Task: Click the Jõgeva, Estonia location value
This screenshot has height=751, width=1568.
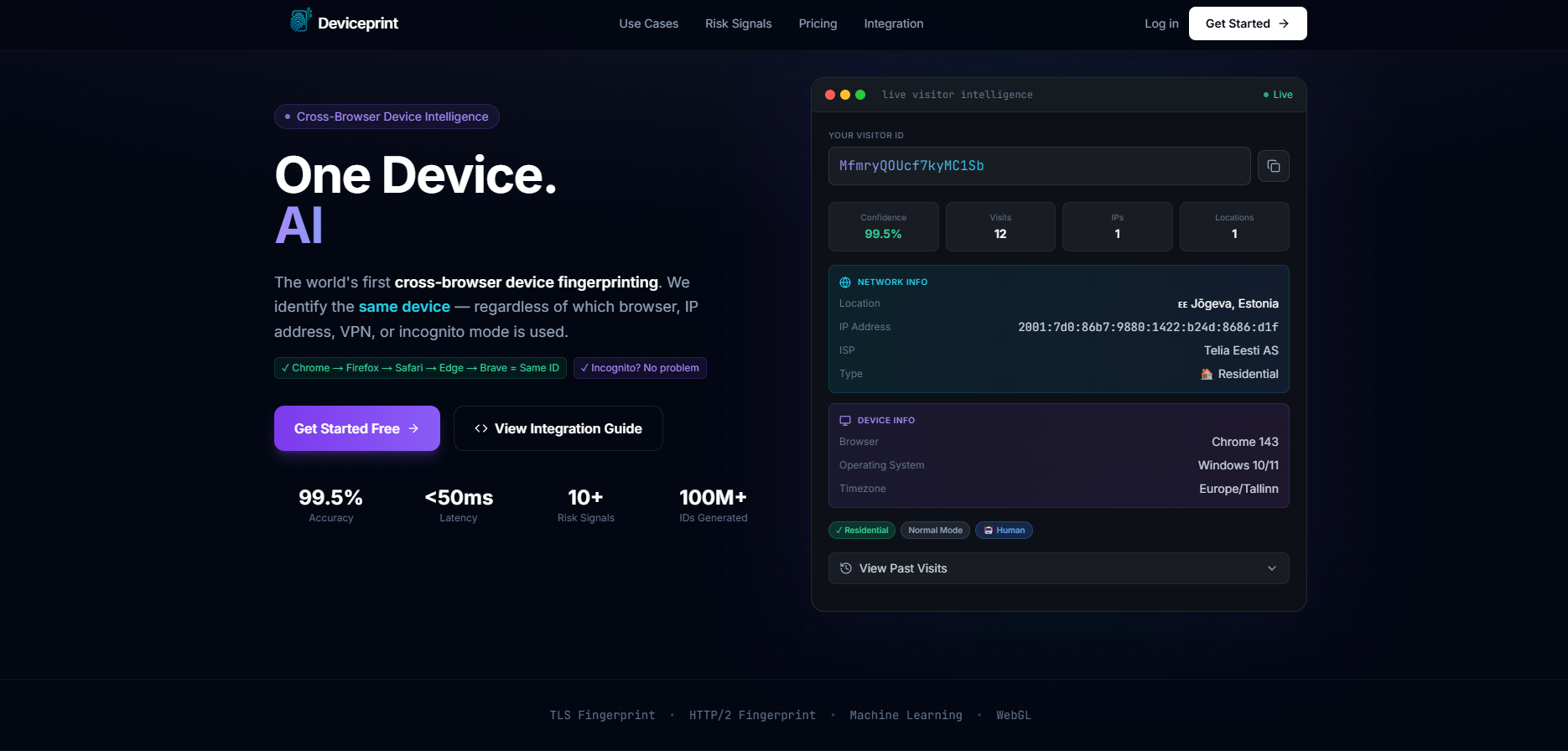Action: coord(1228,303)
